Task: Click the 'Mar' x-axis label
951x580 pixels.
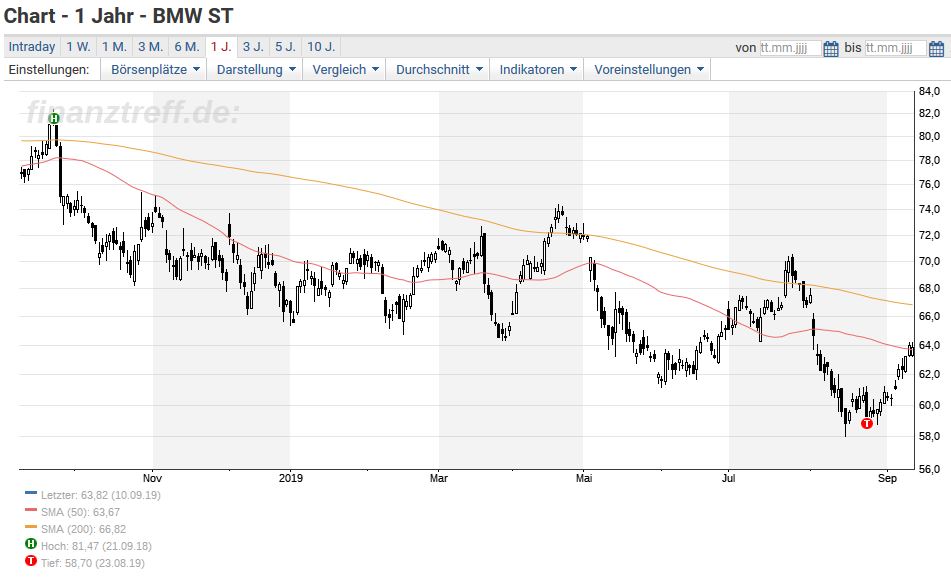Action: click(x=439, y=478)
